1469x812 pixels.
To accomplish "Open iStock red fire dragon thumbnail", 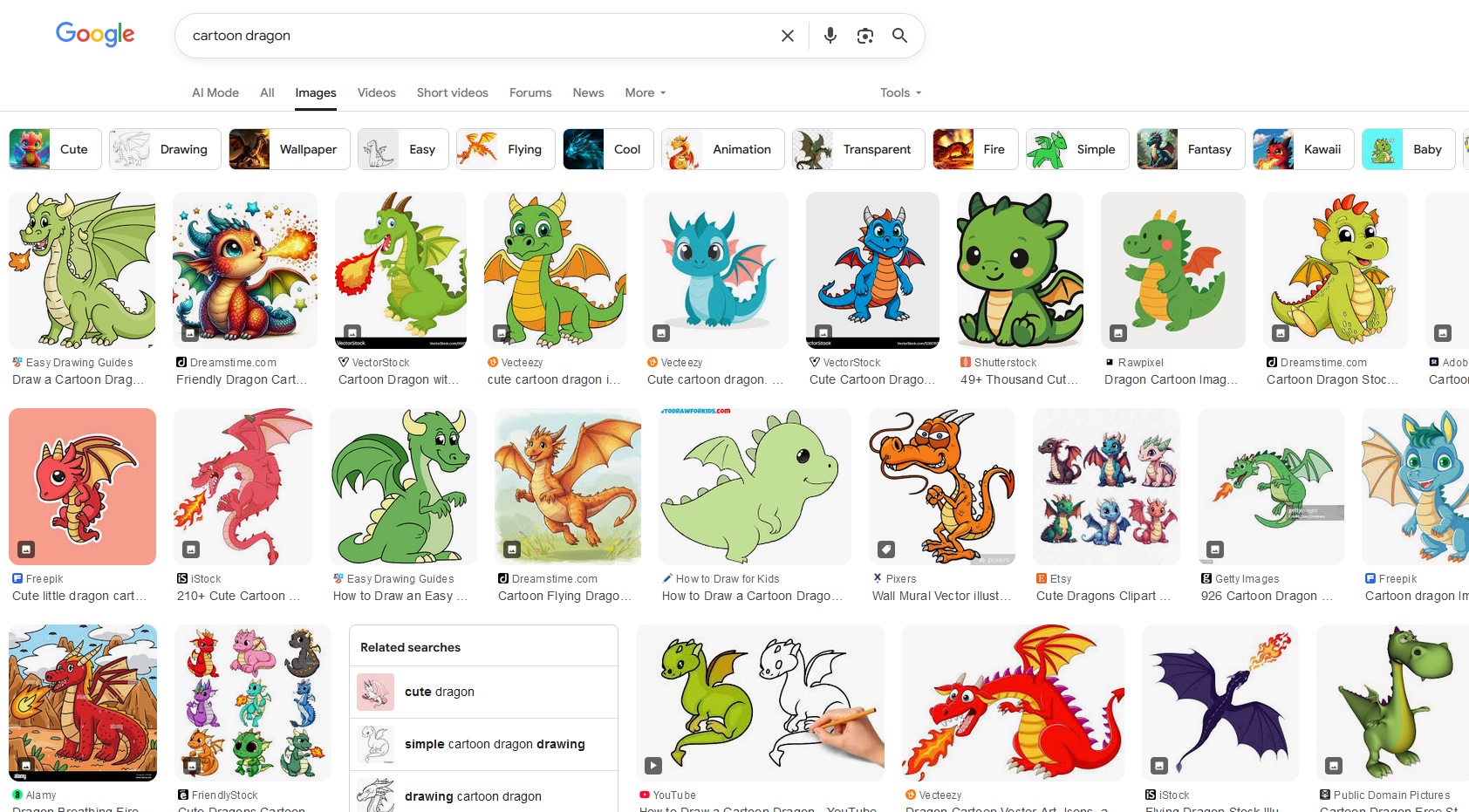I will click(243, 487).
